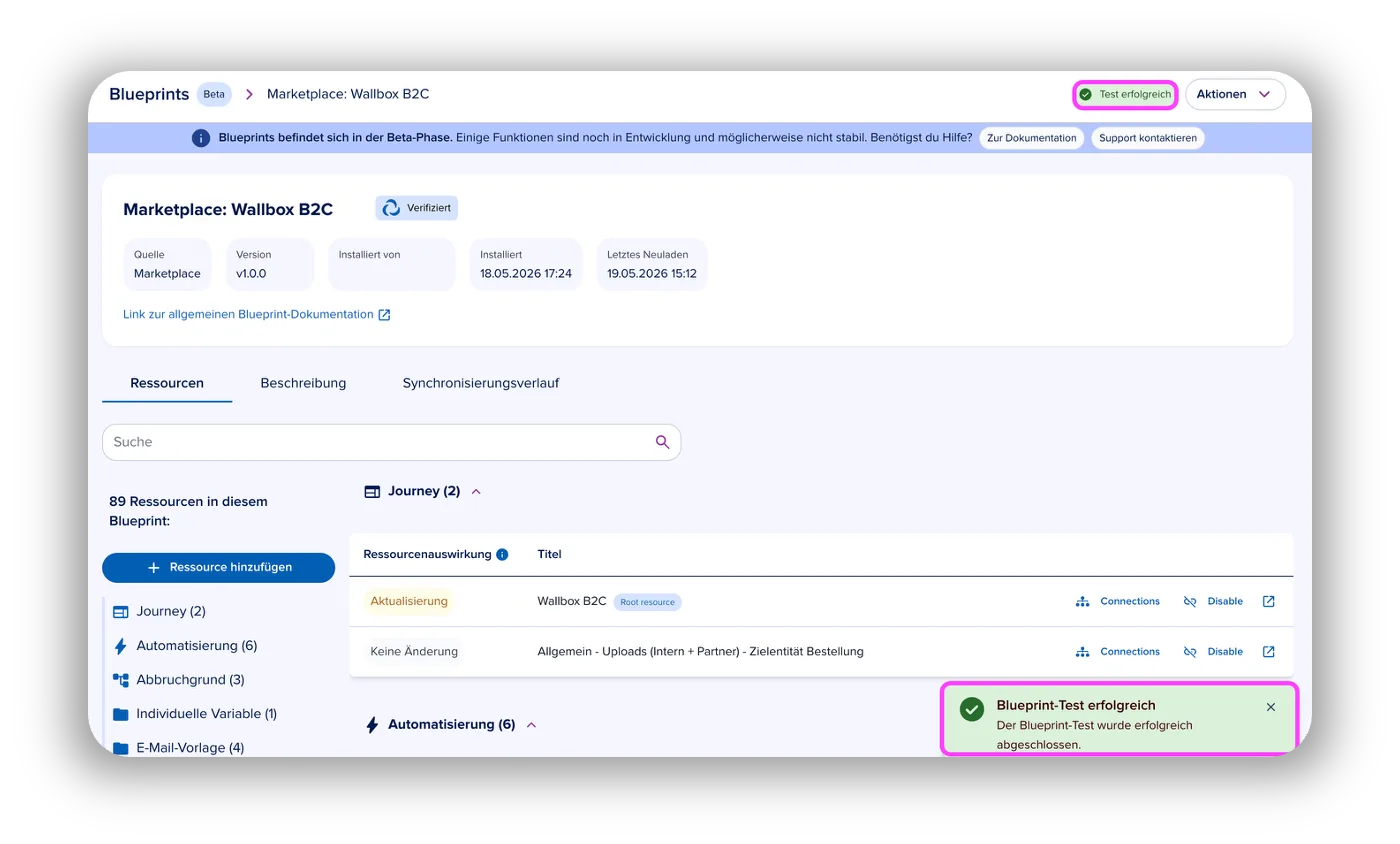The image size is (1400, 844).
Task: Open the Synchronisierungsverlauf tab
Action: click(481, 383)
